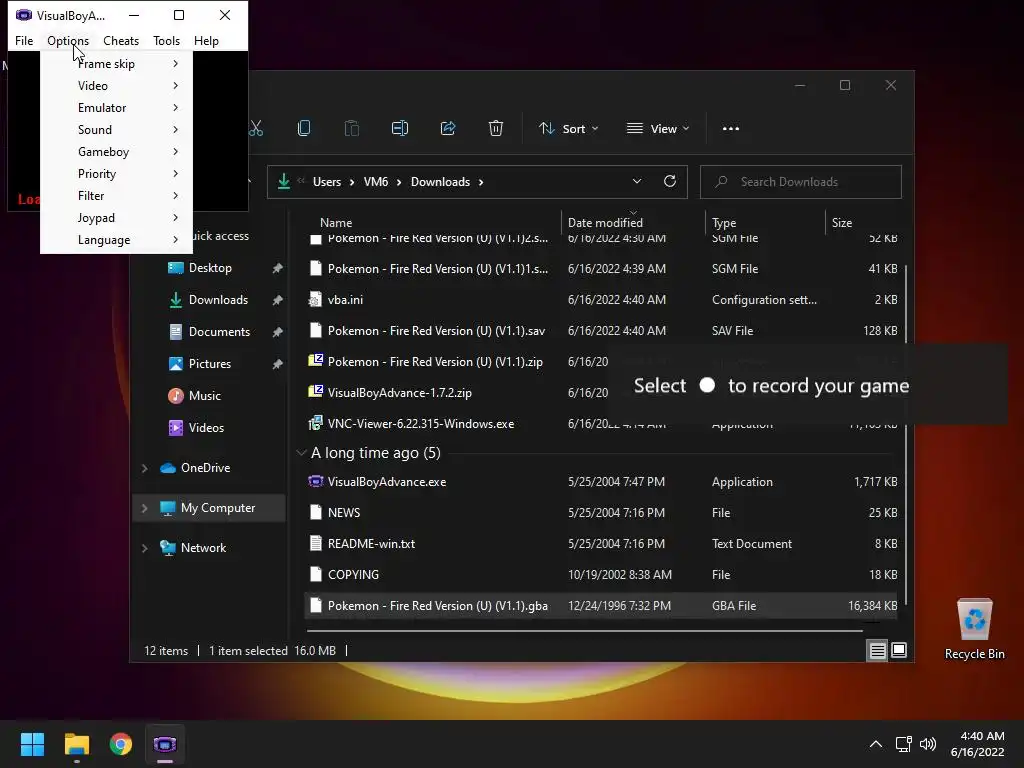1024x768 pixels.
Task: Select the Music folder in the sidebar
Action: pyautogui.click(x=204, y=396)
